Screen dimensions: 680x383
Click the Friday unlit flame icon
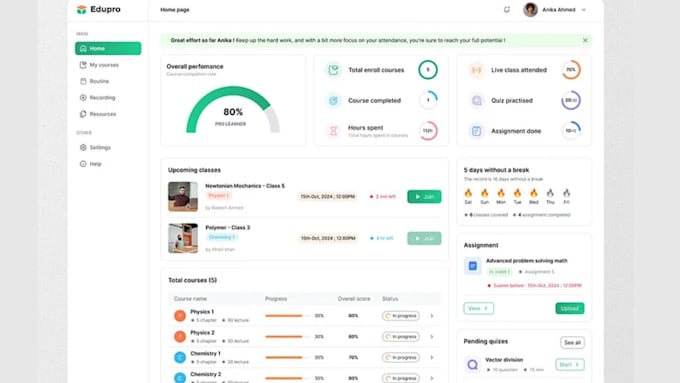[566, 193]
